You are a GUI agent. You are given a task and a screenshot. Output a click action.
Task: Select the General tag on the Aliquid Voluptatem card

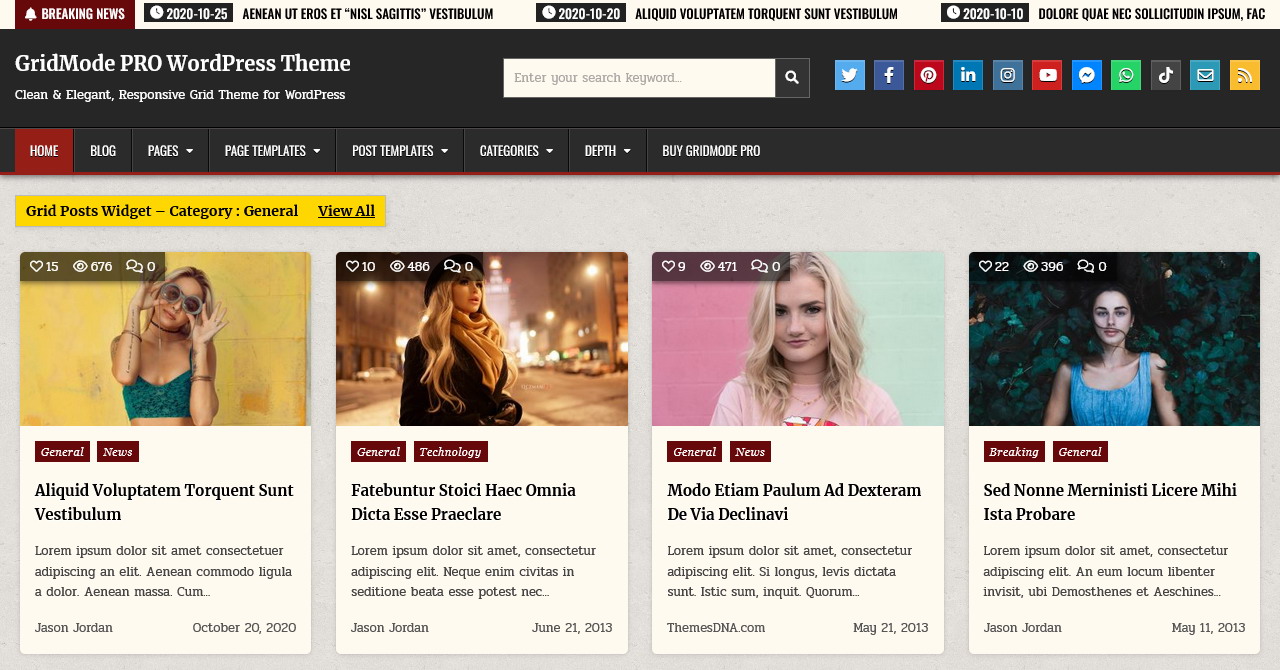[x=62, y=452]
